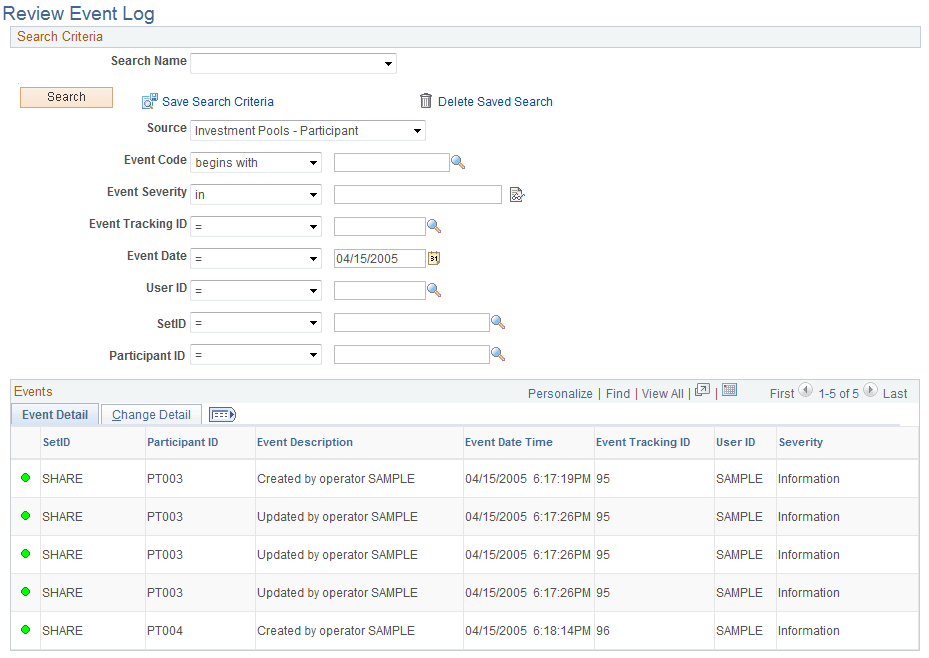The image size is (929, 658).
Task: Click Delete Saved Search link
Action: click(495, 102)
